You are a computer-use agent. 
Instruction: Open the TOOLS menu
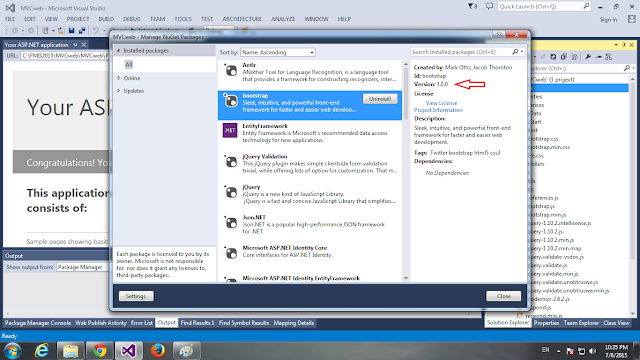182,19
